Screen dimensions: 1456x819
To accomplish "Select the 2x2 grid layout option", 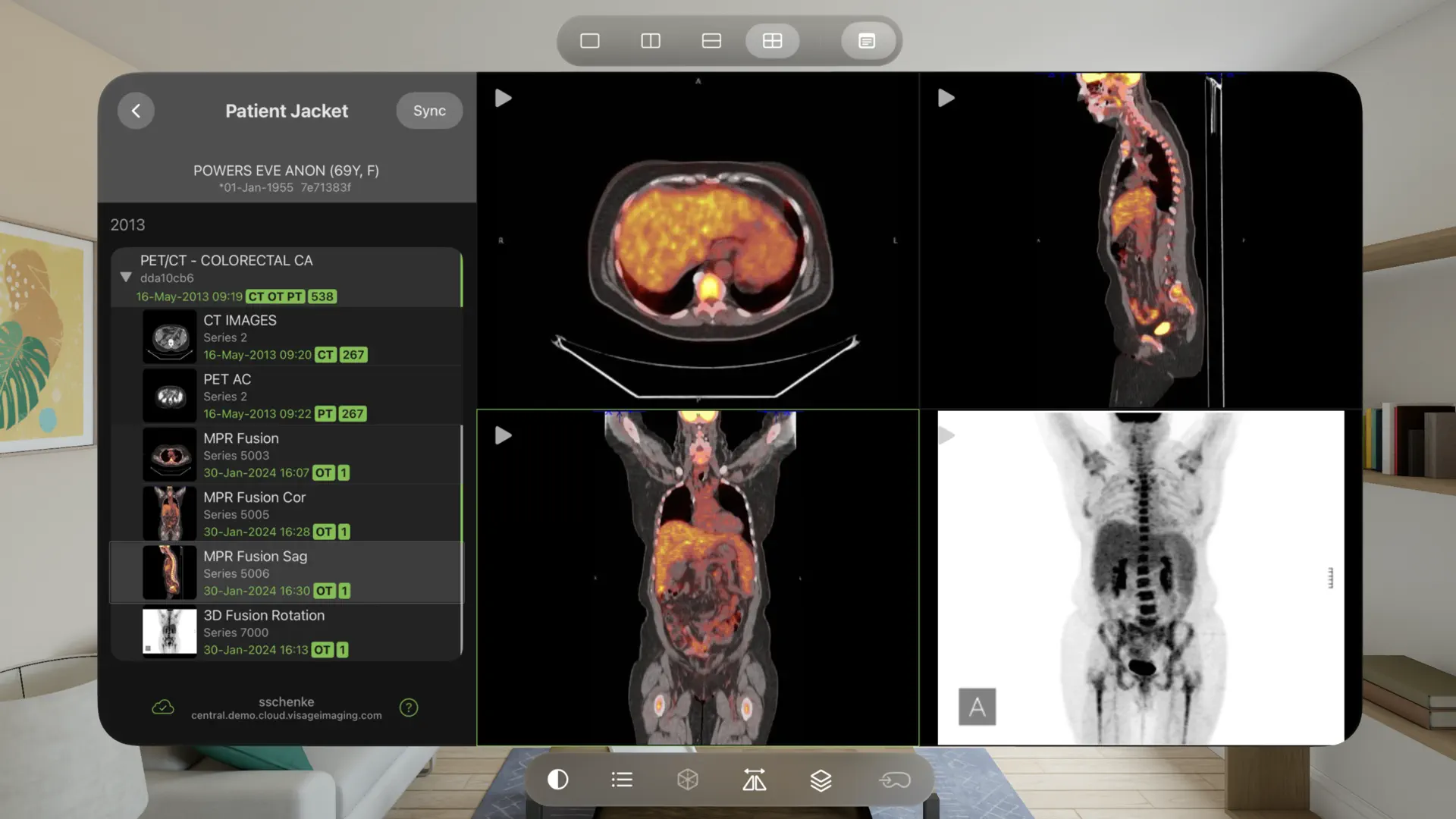I will (x=772, y=40).
